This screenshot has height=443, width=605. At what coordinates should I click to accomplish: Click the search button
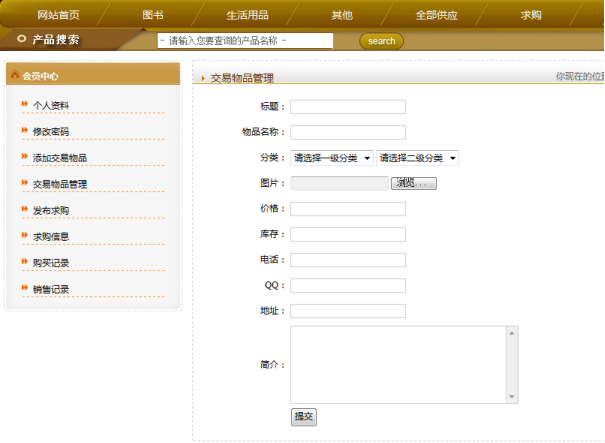click(x=382, y=41)
